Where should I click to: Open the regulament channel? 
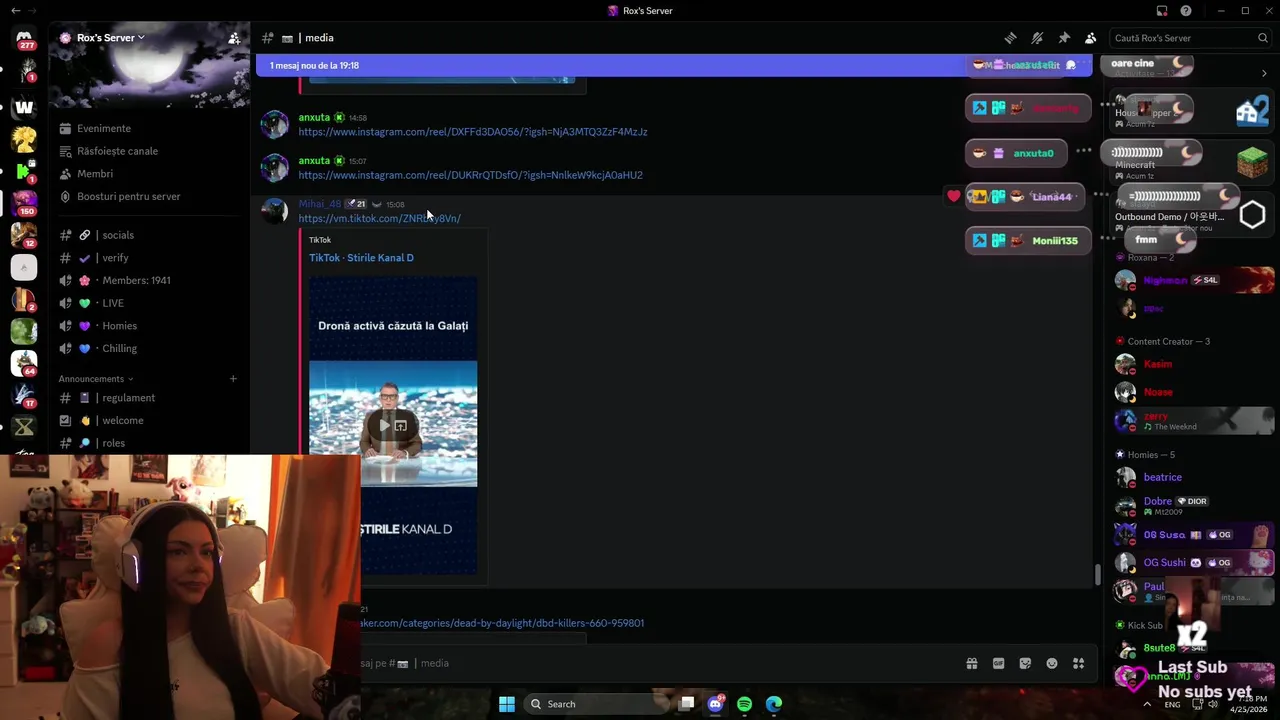128,398
